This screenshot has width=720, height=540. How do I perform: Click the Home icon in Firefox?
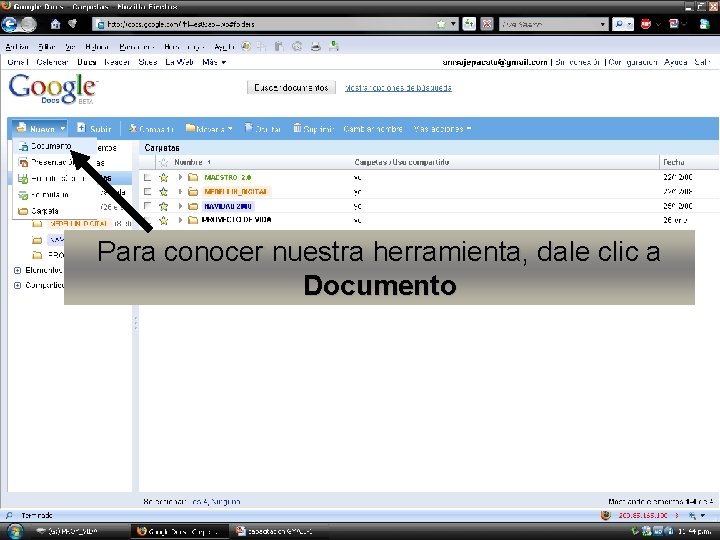[56, 24]
